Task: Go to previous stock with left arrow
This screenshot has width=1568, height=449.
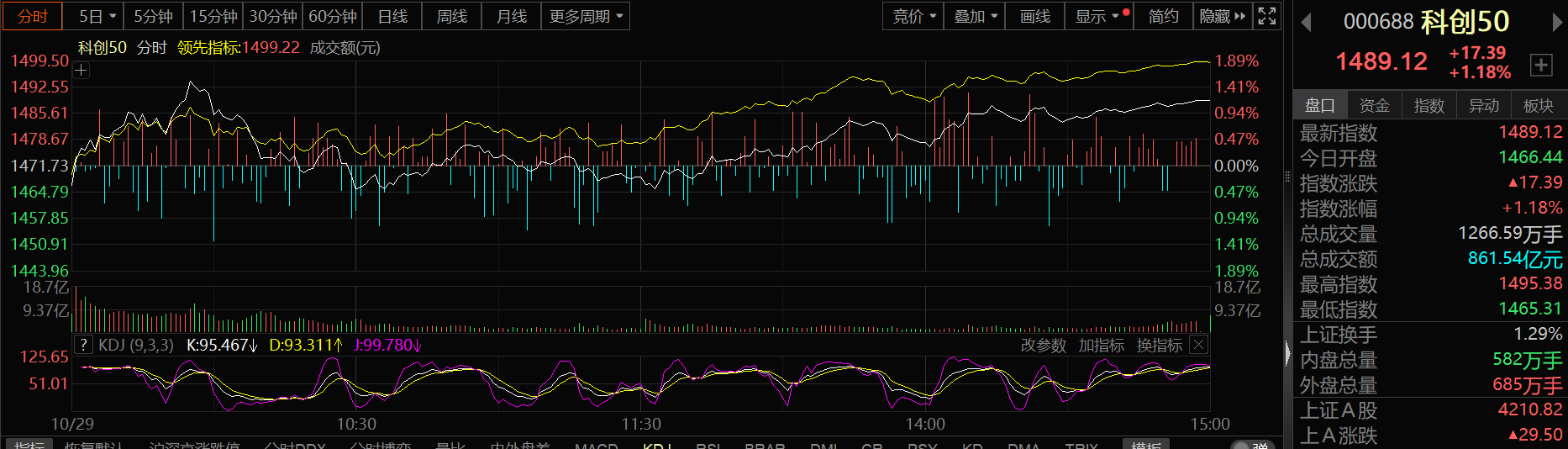Action: coord(1306,23)
